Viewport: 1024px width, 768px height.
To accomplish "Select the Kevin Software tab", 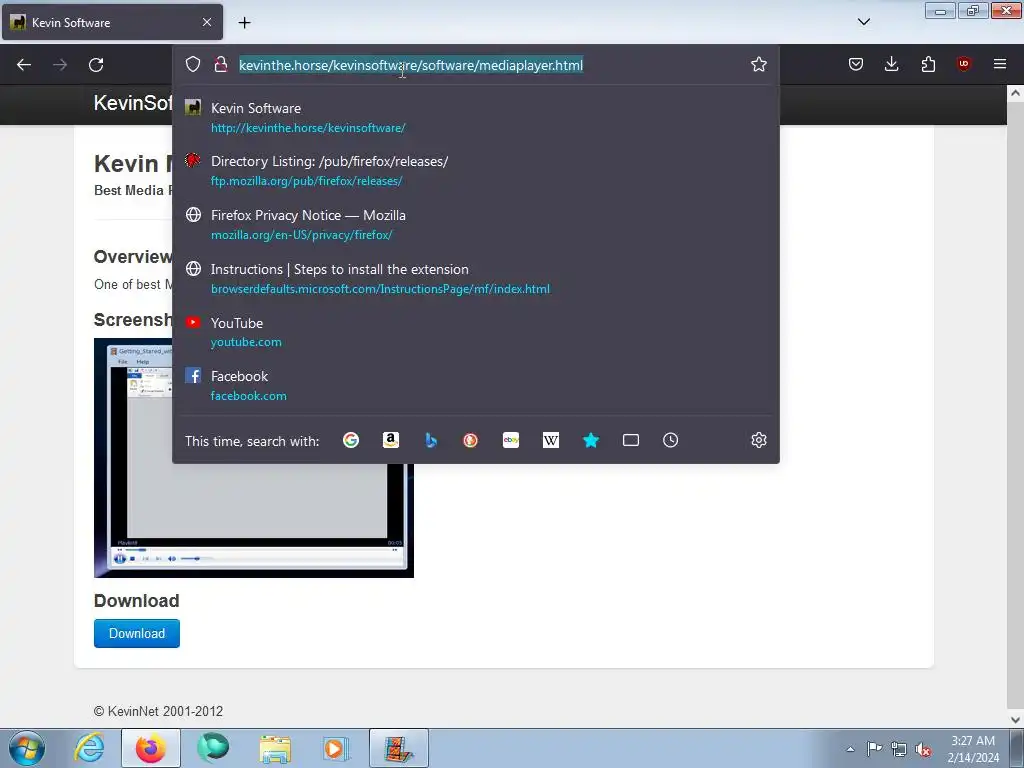I will (x=112, y=22).
